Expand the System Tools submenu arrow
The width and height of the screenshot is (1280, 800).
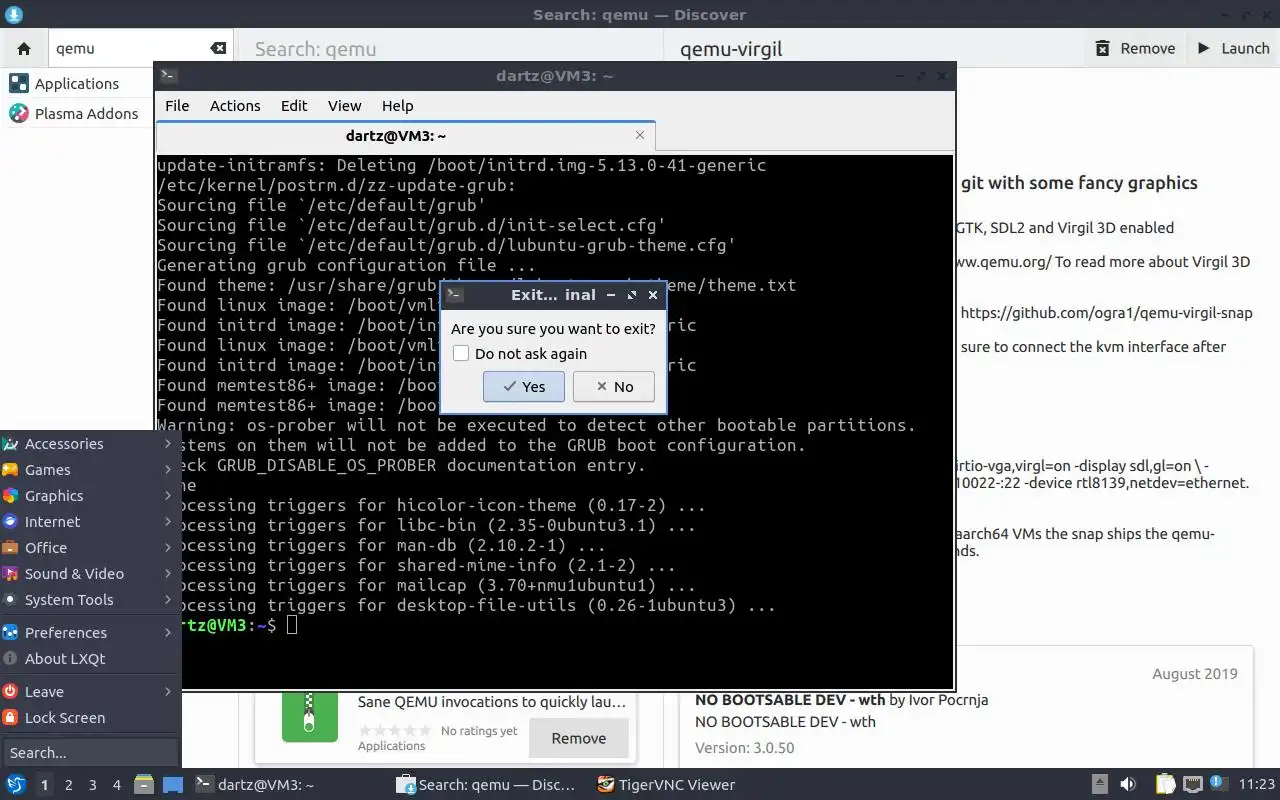(168, 599)
